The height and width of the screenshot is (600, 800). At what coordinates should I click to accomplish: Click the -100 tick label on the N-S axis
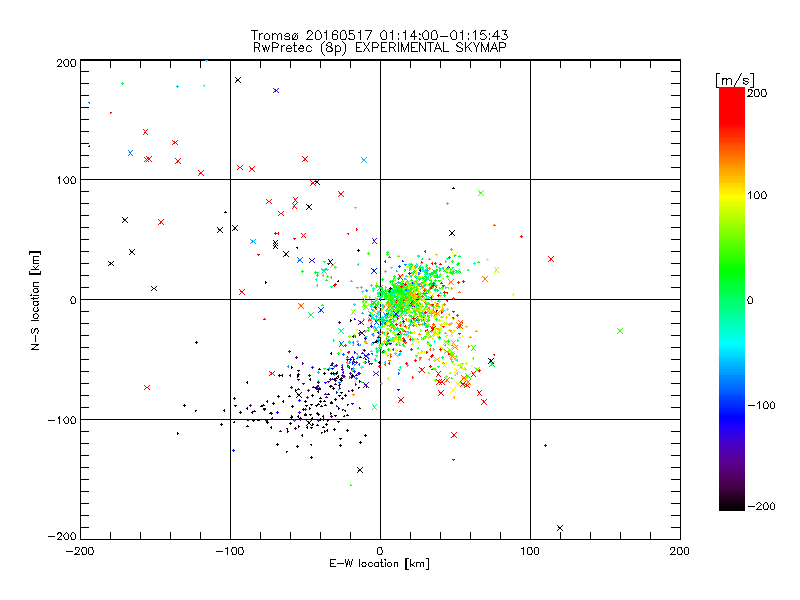point(62,420)
